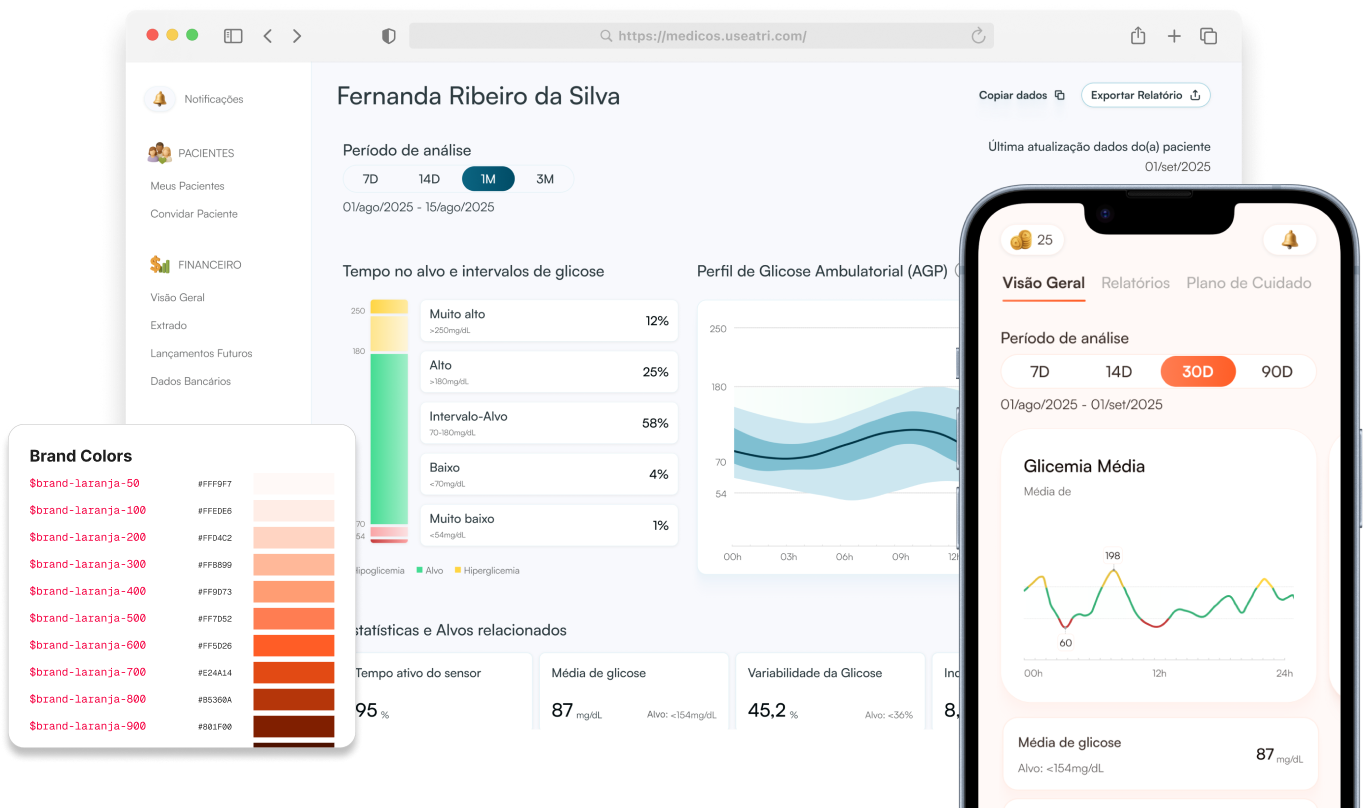The width and height of the screenshot is (1364, 808).
Task: Click the privacy shield icon
Action: point(389,36)
